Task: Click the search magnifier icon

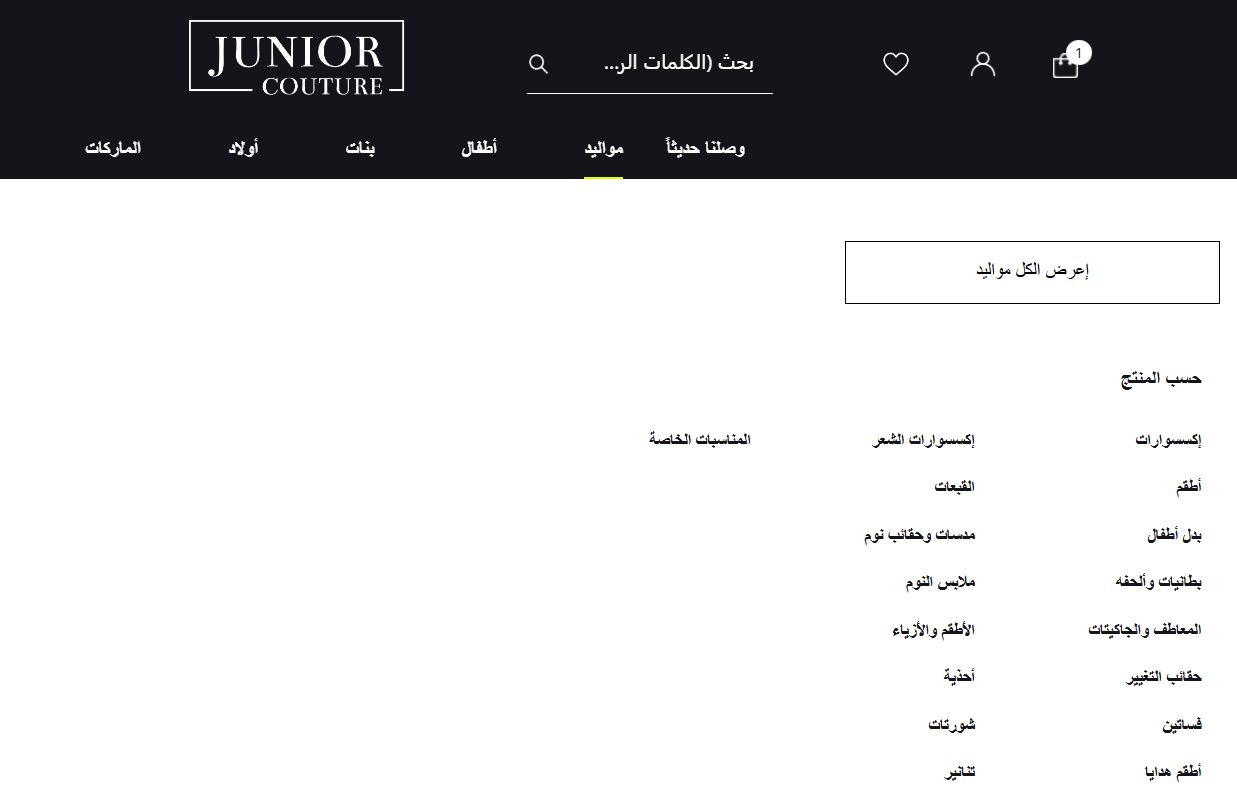Action: pyautogui.click(x=538, y=64)
